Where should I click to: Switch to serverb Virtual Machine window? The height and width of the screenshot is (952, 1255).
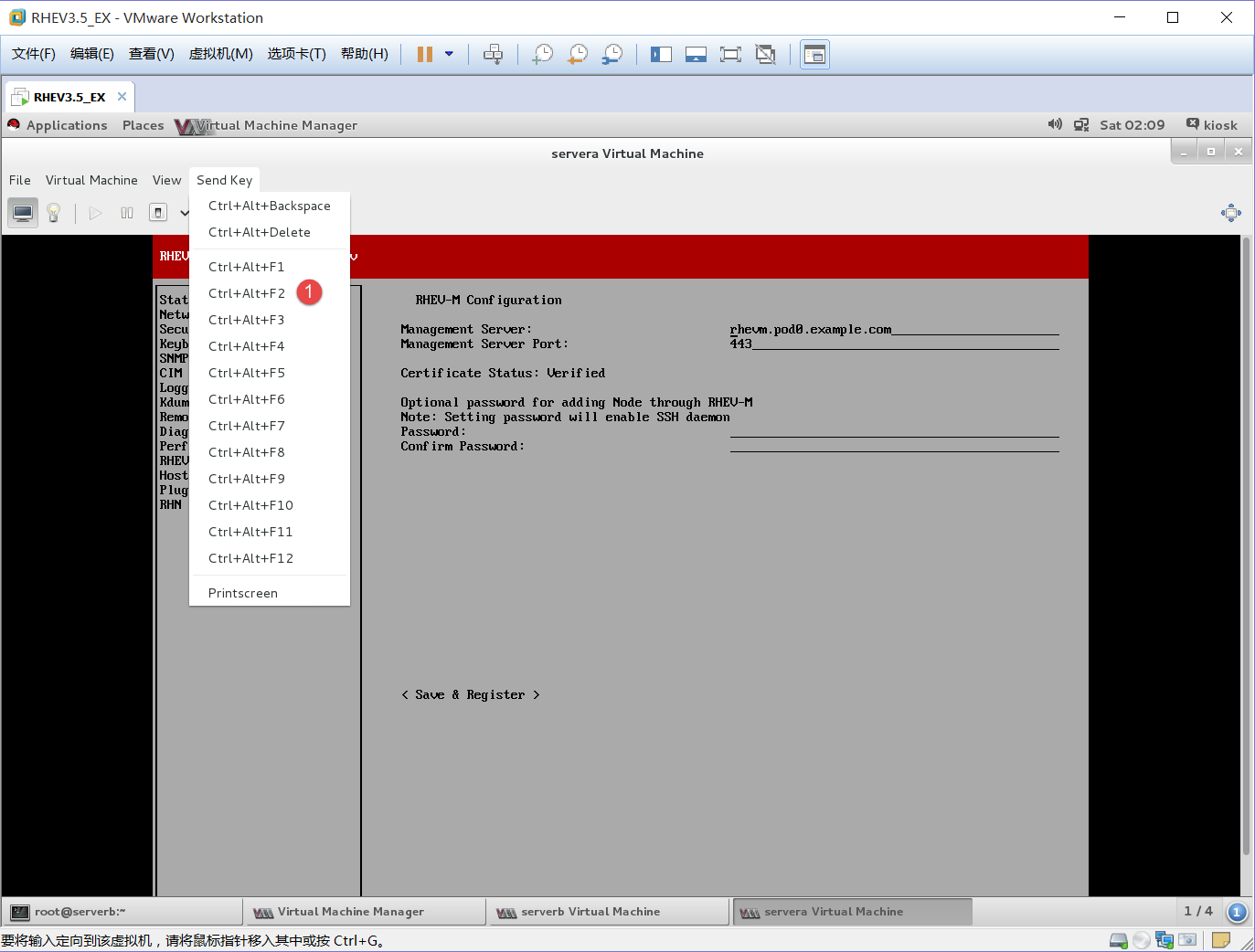608,912
